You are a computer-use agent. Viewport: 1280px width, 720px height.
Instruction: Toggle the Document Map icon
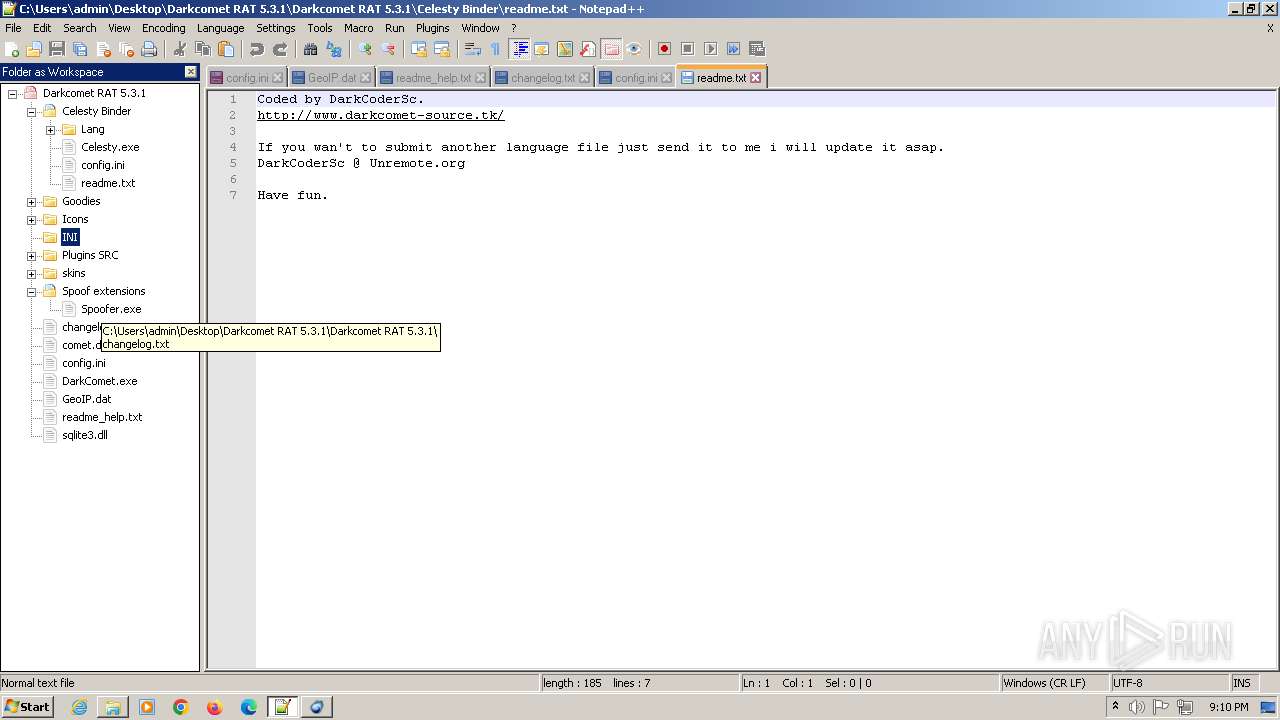click(565, 49)
